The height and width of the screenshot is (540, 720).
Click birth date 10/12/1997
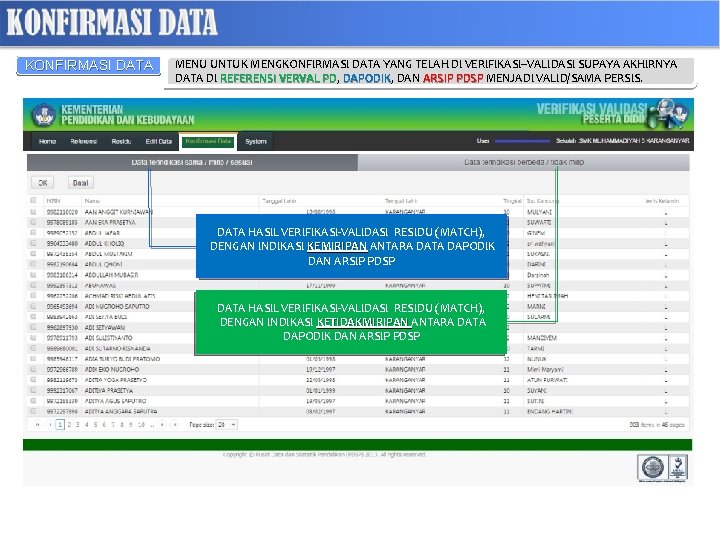321,369
